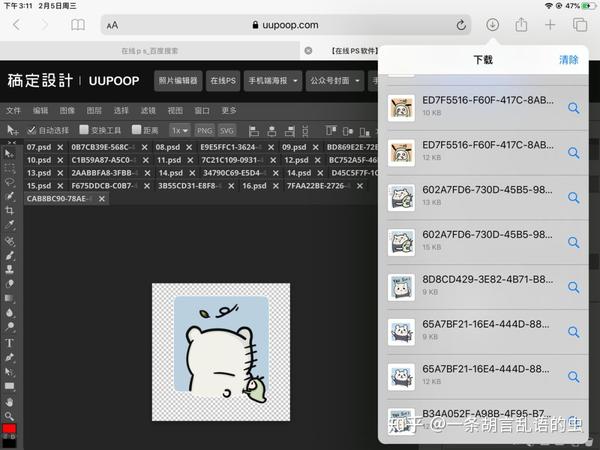Select the Rectangular Marquee tool
600x450 pixels.
point(9,168)
